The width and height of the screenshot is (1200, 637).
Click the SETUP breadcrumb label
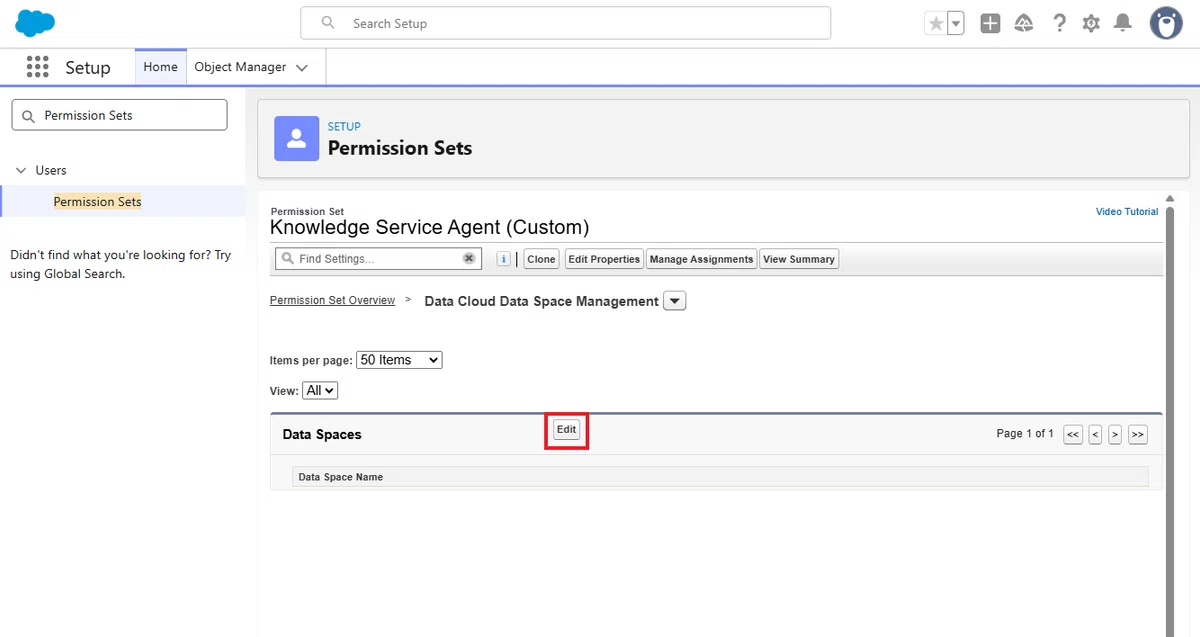point(344,127)
